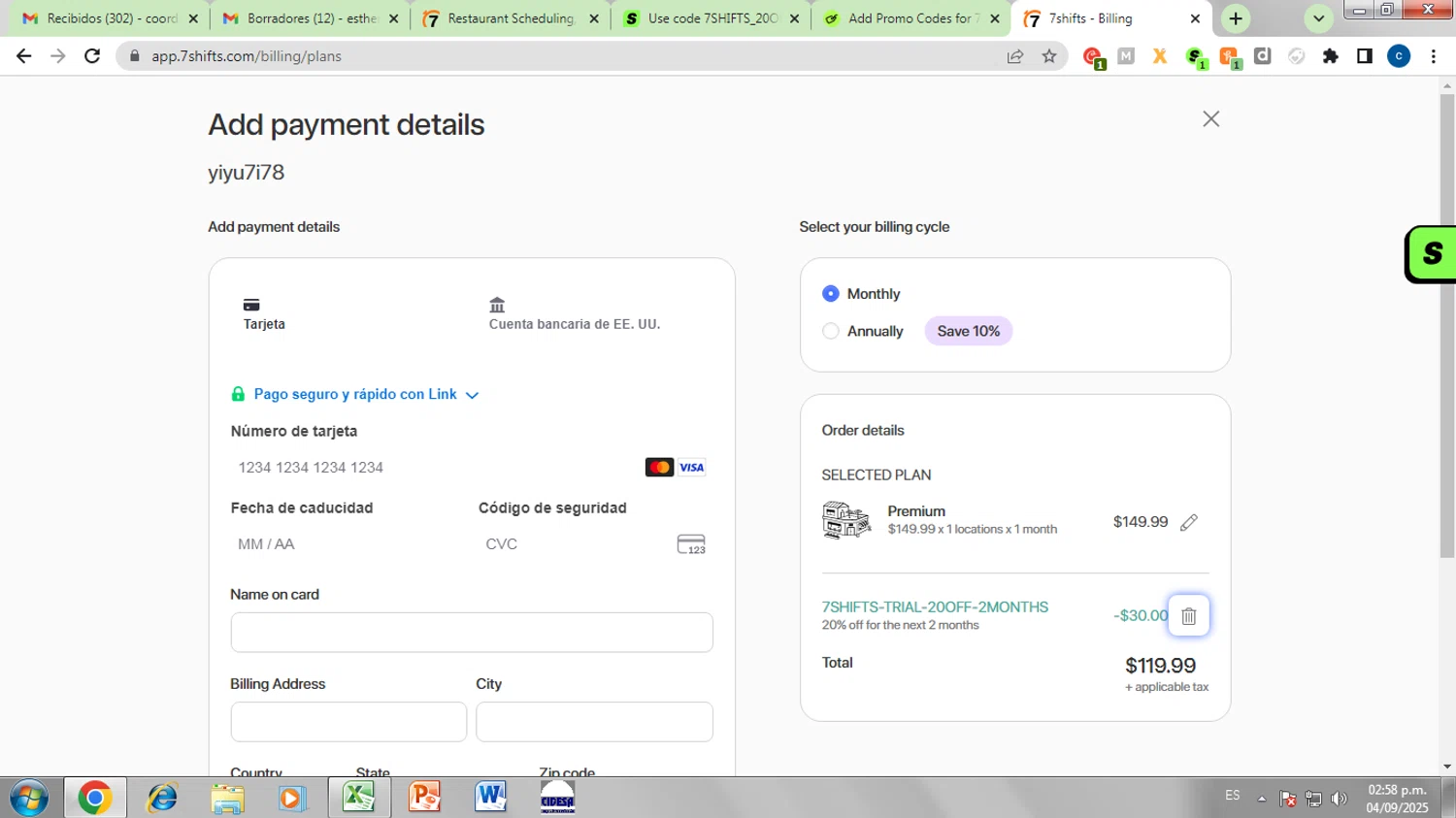Go back to the previous page
Viewport: 1456px width, 818px height.
pos(23,56)
